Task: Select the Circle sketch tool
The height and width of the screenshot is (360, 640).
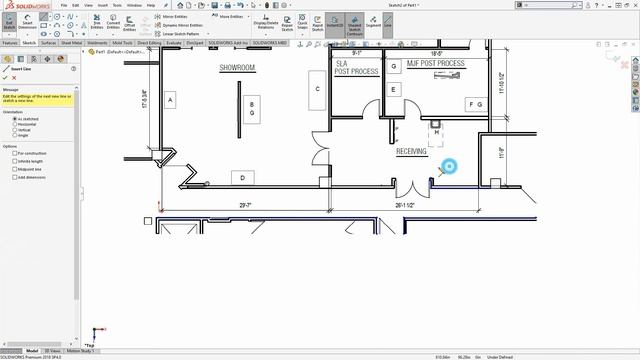Action: click(57, 17)
